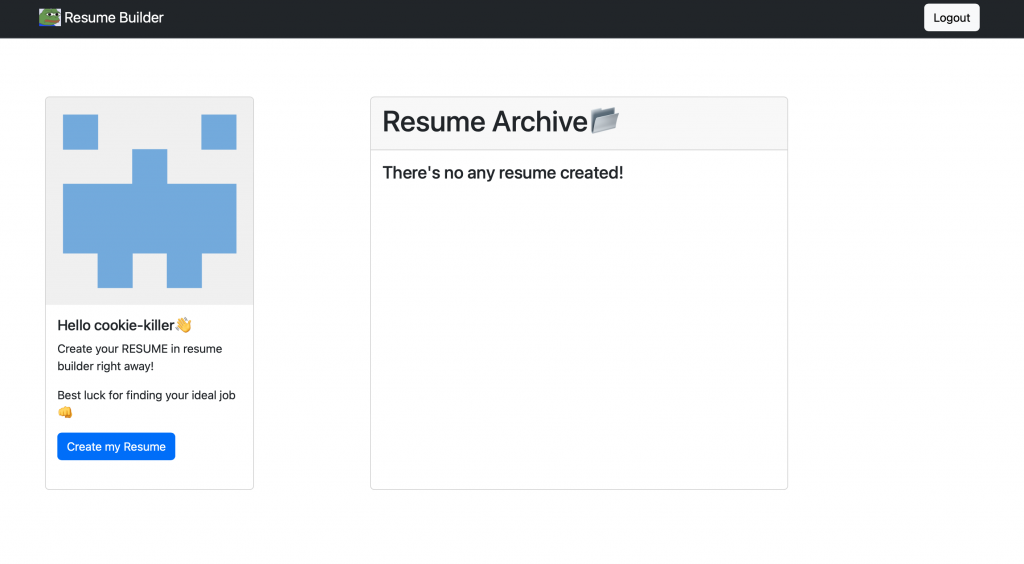Click the Hello cookie-killer greeting

pos(116,325)
